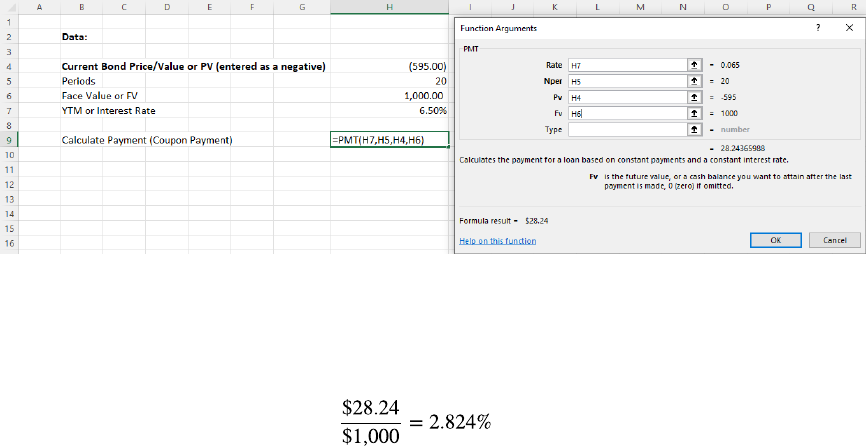Screen dimensions: 866x446
Task: Collapse dialog using the Rate range selector
Action: coord(693,65)
